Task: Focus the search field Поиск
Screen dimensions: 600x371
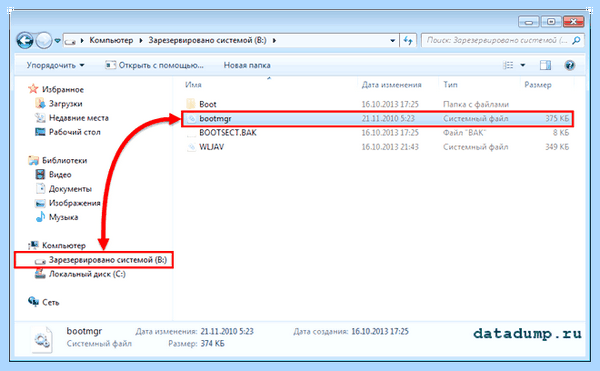Action: (x=497, y=40)
